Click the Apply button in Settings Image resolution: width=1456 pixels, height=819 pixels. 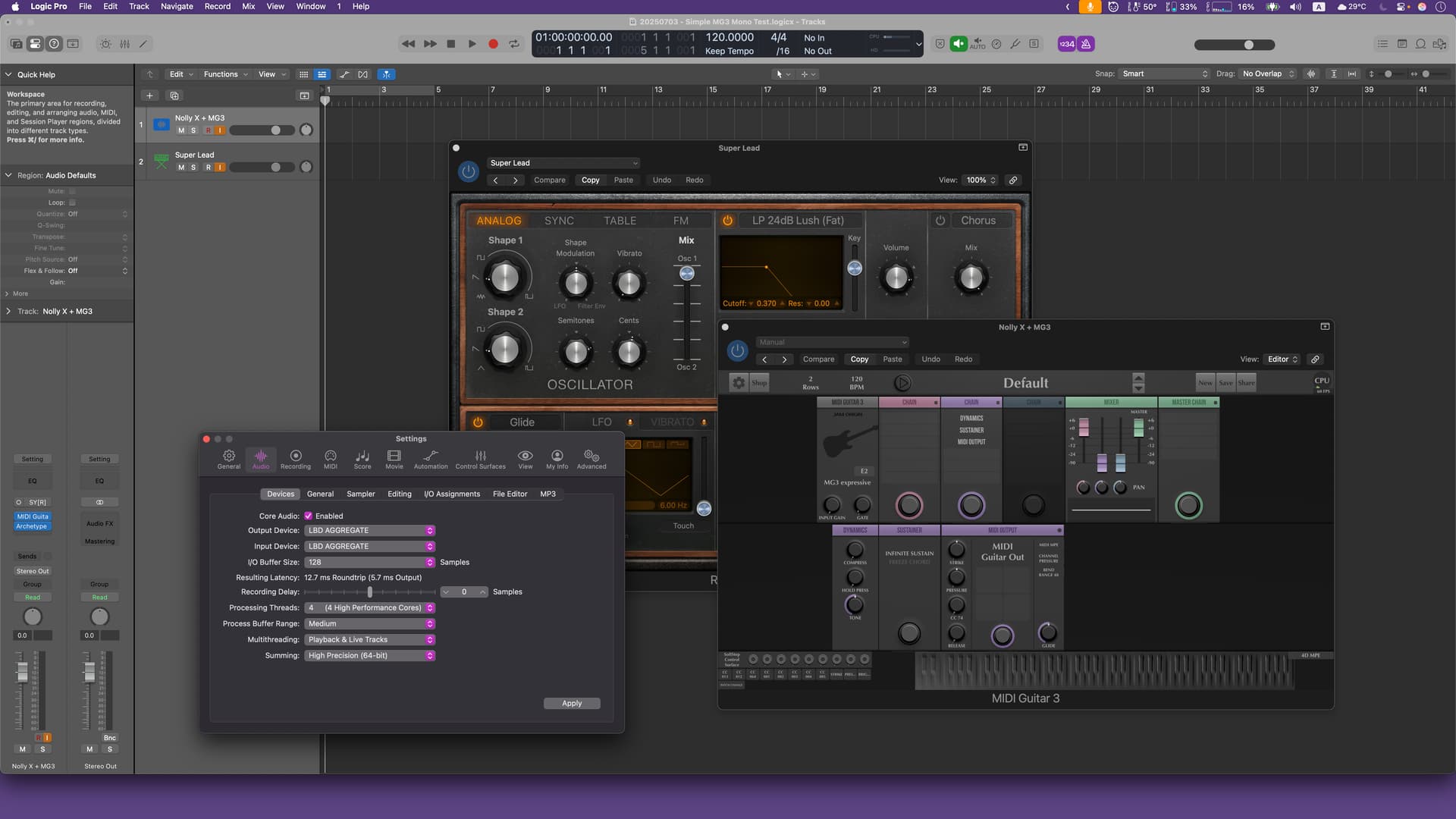pos(572,704)
